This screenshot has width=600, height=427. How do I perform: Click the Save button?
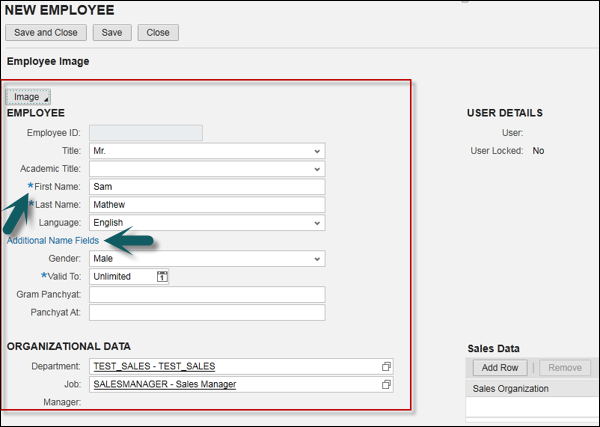(x=112, y=33)
